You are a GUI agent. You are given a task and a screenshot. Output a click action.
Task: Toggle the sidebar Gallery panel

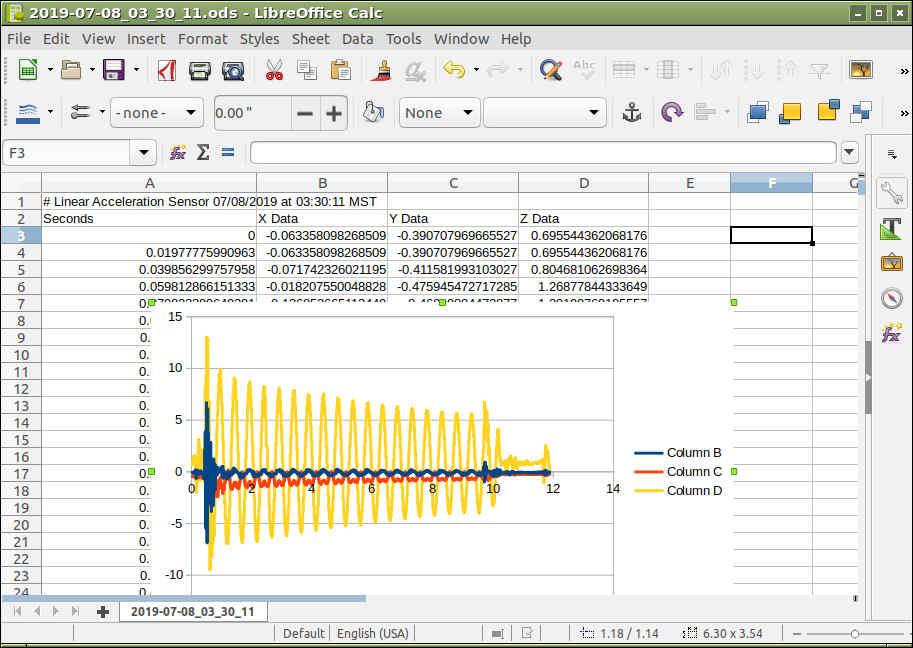point(891,263)
